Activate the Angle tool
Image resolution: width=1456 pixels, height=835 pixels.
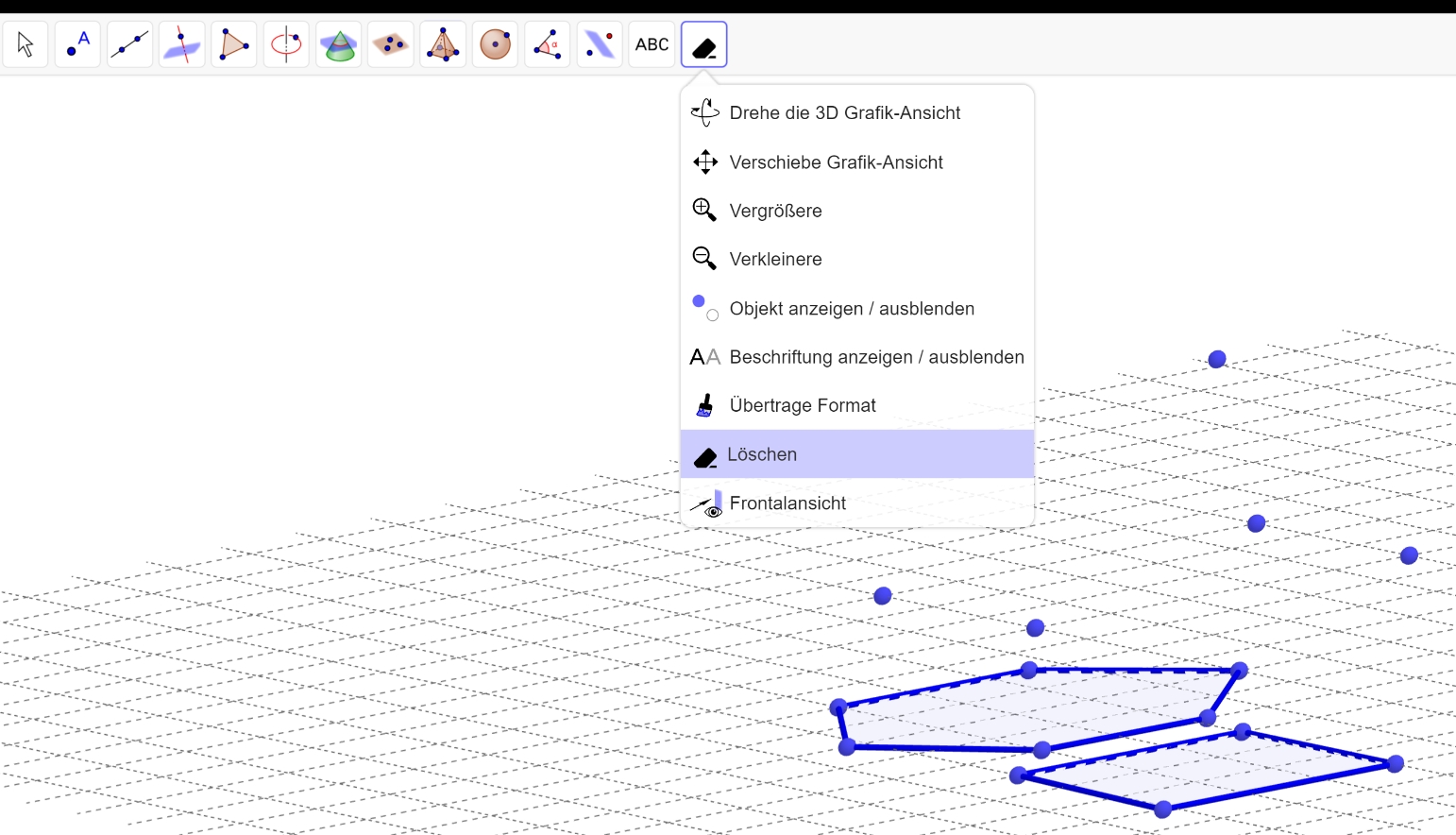pyautogui.click(x=547, y=44)
